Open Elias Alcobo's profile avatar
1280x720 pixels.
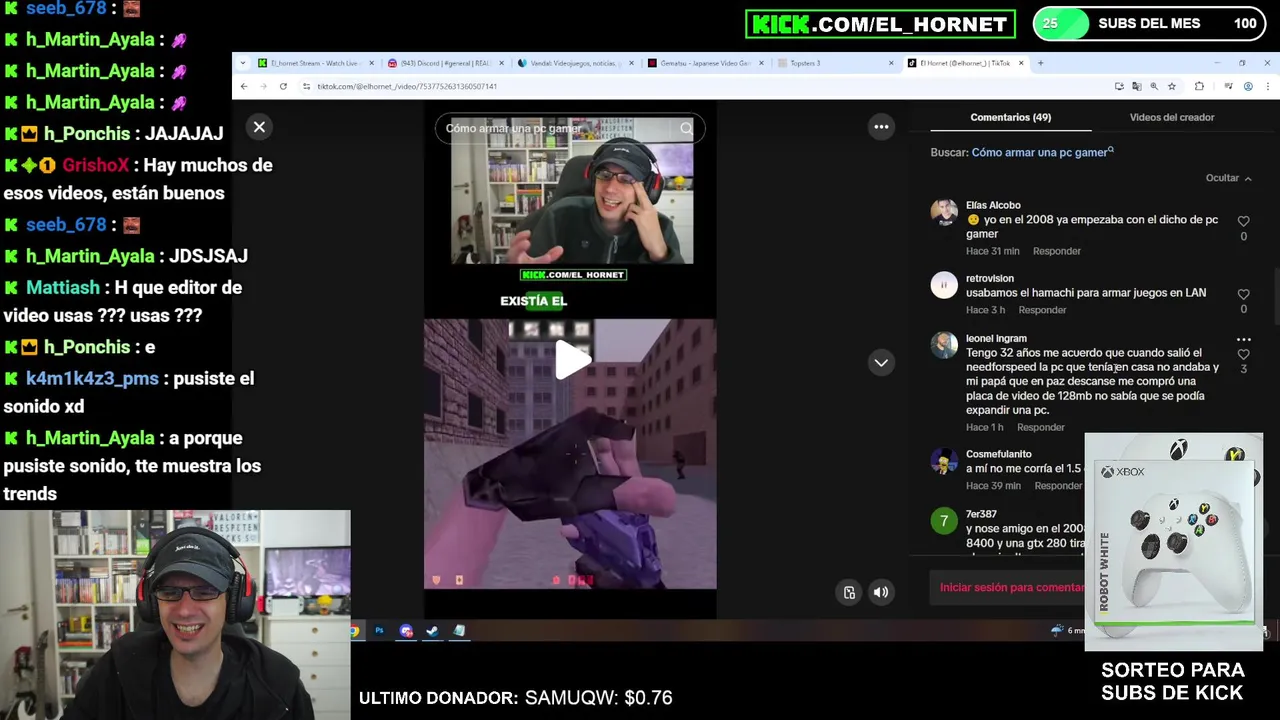click(944, 213)
